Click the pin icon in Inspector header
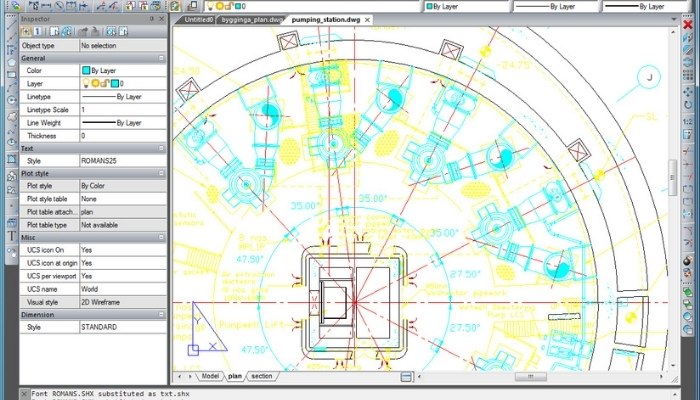The width and height of the screenshot is (700, 400). pyautogui.click(x=152, y=19)
